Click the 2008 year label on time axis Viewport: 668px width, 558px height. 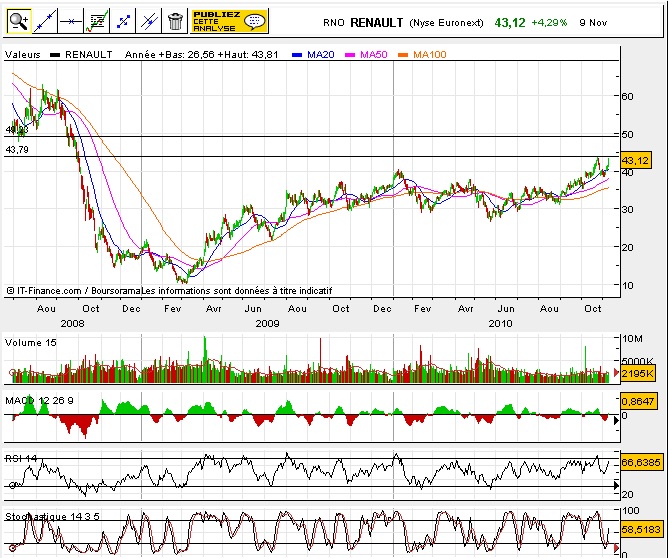(72, 324)
